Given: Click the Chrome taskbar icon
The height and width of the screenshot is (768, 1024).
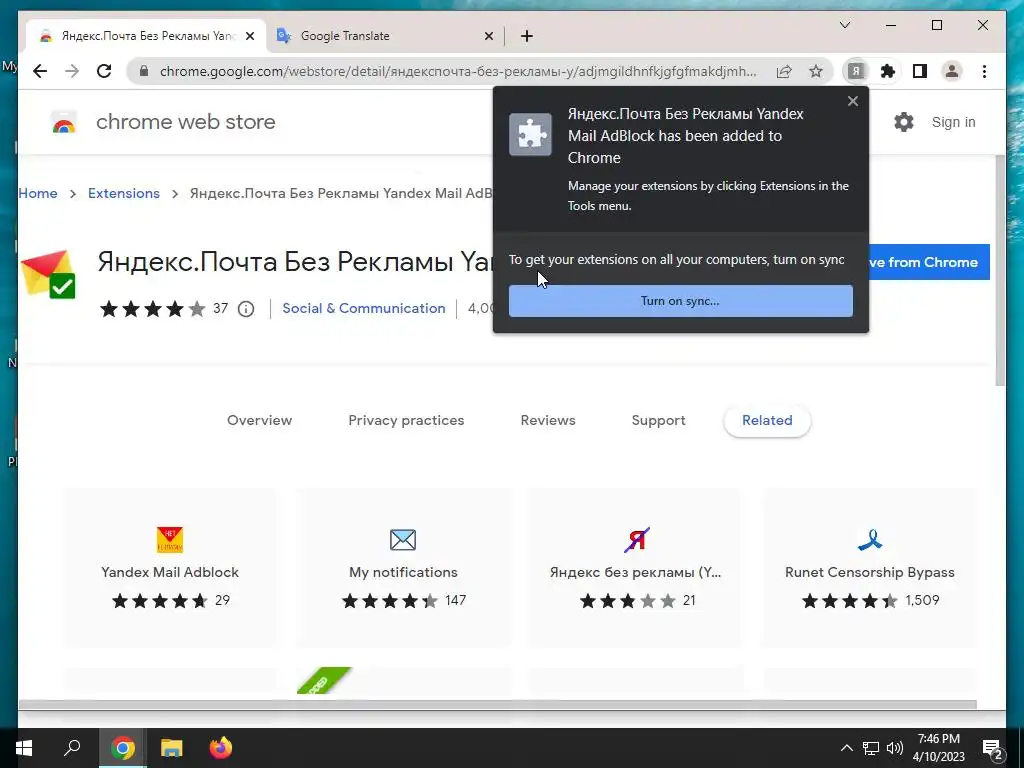Looking at the screenshot, I should 123,748.
